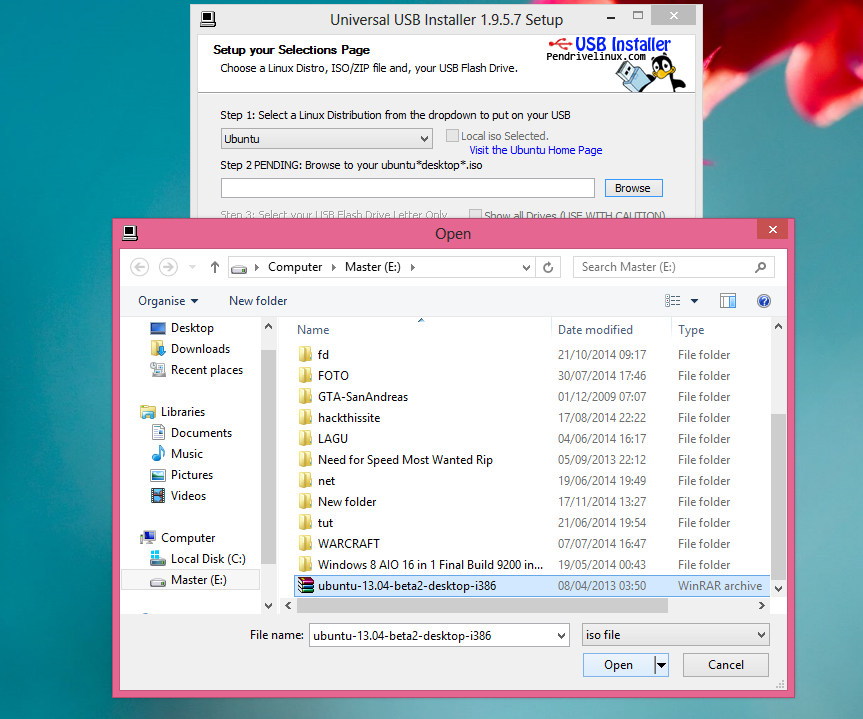The image size is (863, 719).
Task: Click the navigation pane scrollbar
Action: 268,457
